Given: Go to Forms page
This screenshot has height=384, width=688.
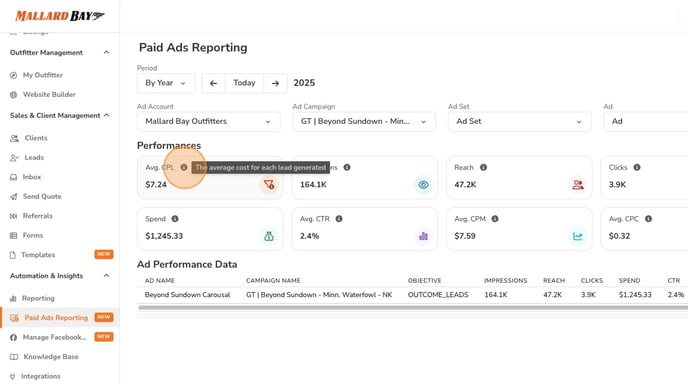Looking at the screenshot, I should (33, 236).
